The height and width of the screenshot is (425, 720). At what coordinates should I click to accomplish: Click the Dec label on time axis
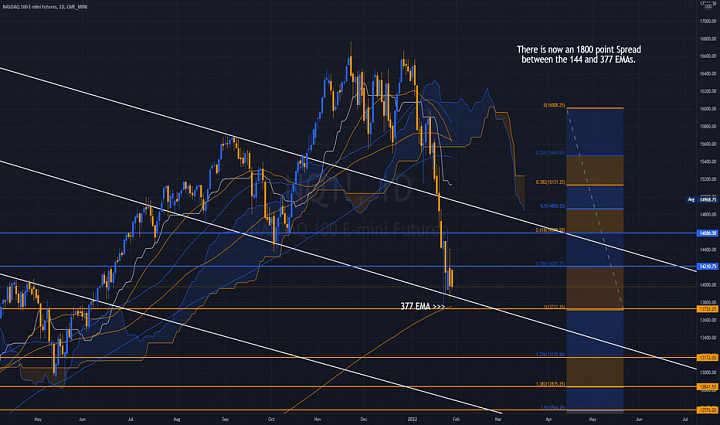(x=364, y=419)
